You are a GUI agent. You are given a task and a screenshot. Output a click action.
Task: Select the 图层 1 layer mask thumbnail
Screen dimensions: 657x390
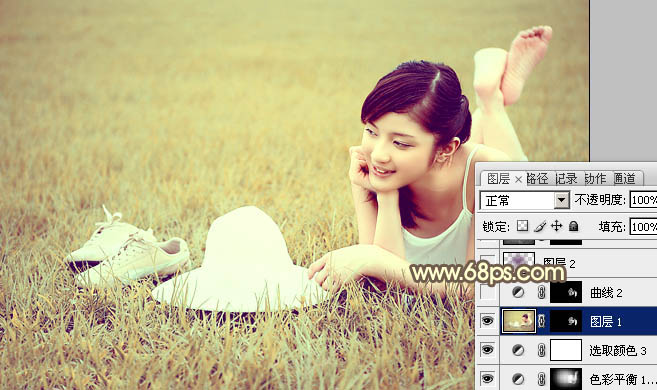pyautogui.click(x=566, y=321)
